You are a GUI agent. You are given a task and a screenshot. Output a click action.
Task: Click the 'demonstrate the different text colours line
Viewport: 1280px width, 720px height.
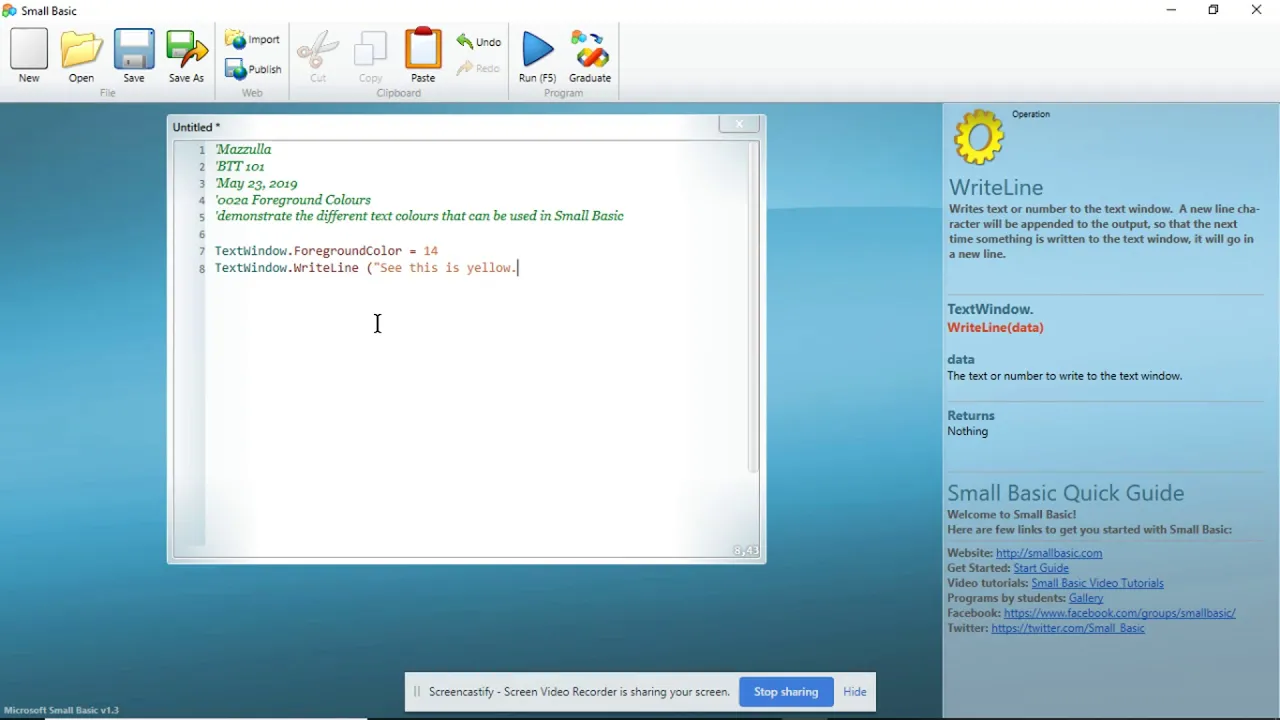pyautogui.click(x=419, y=216)
